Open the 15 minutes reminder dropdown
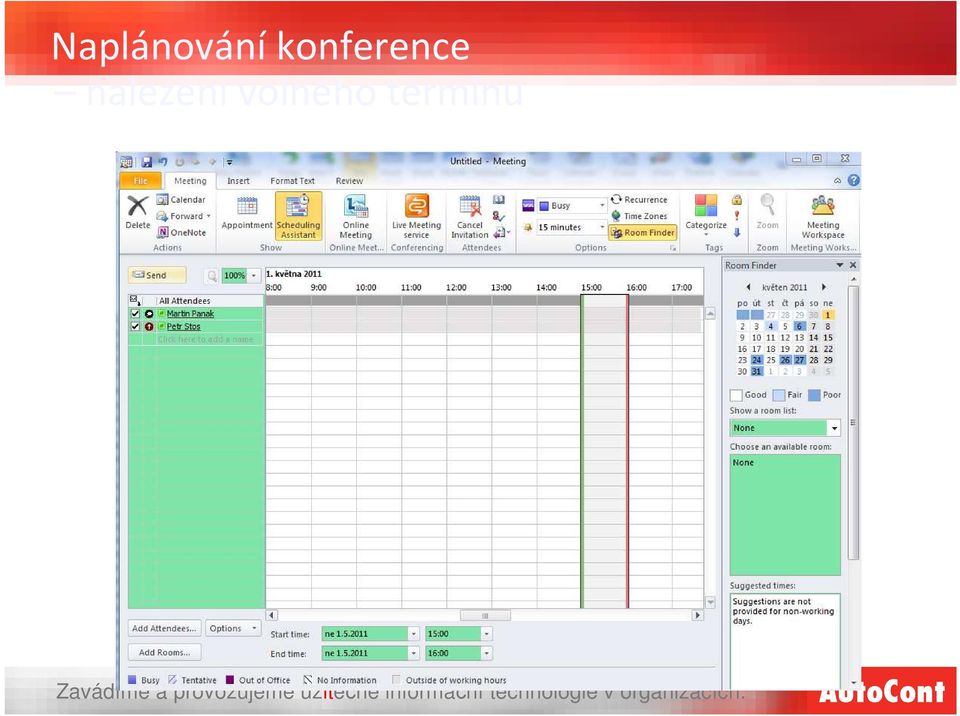Viewport: 960px width, 716px height. tap(602, 227)
